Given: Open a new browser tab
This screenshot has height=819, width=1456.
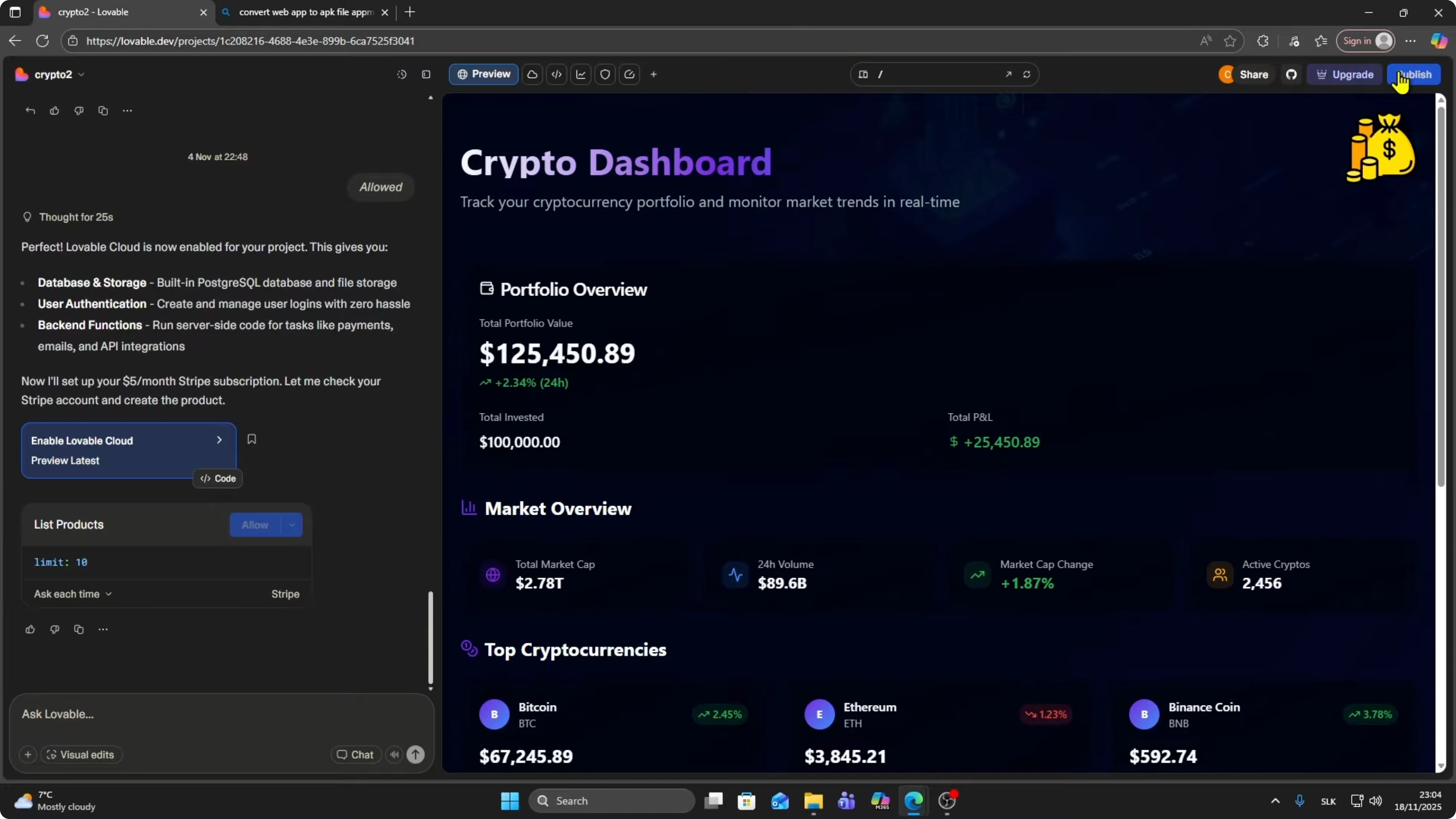Looking at the screenshot, I should coord(410,12).
